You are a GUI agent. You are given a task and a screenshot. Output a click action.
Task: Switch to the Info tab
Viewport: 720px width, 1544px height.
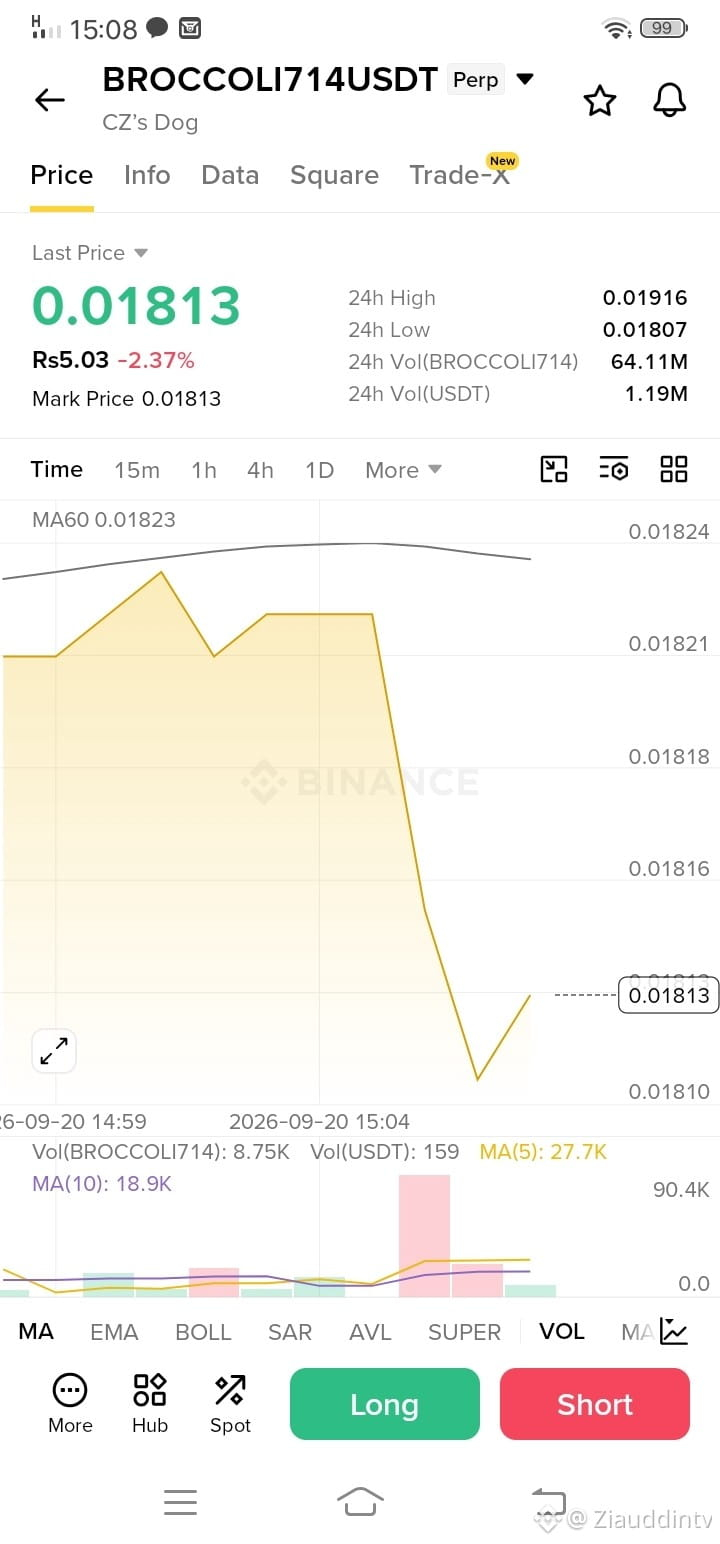(147, 175)
